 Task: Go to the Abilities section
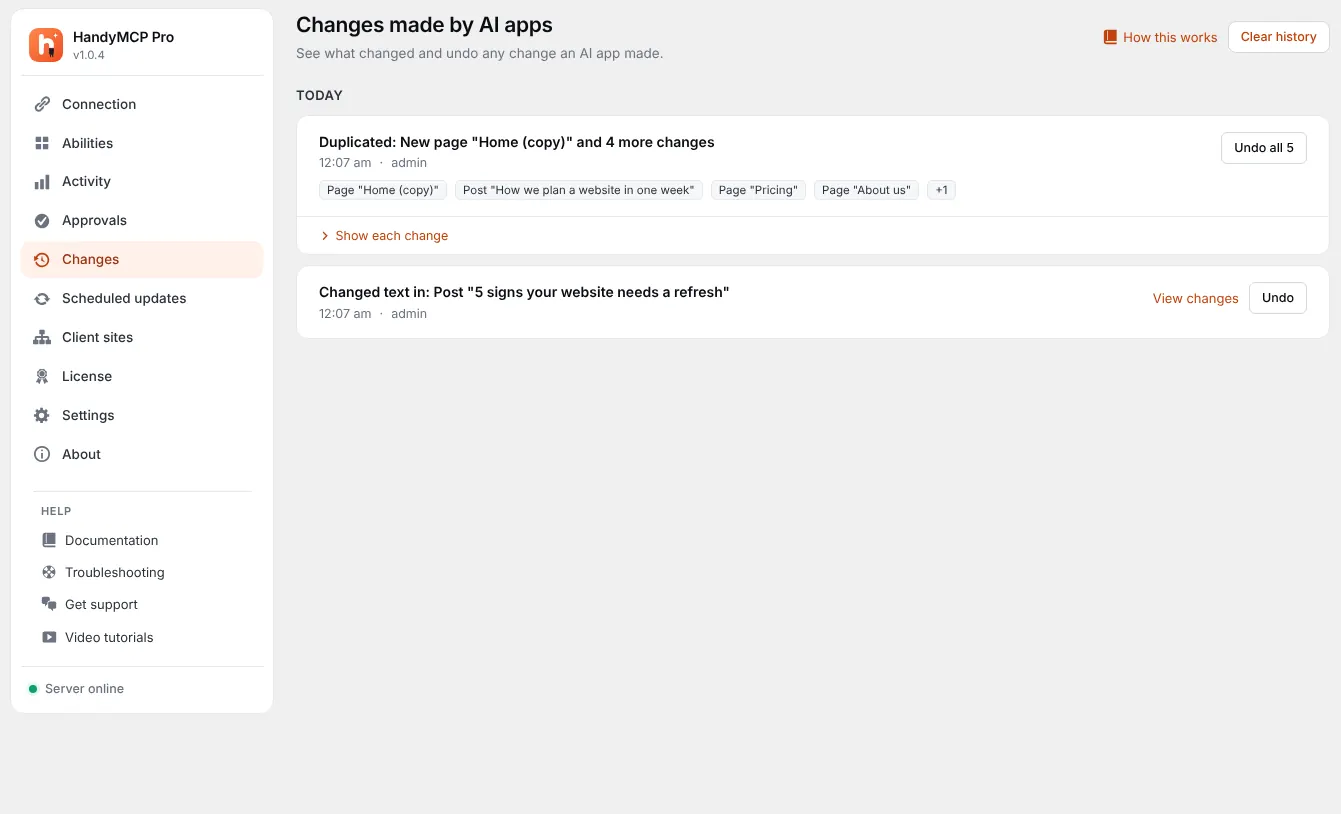[x=142, y=143]
